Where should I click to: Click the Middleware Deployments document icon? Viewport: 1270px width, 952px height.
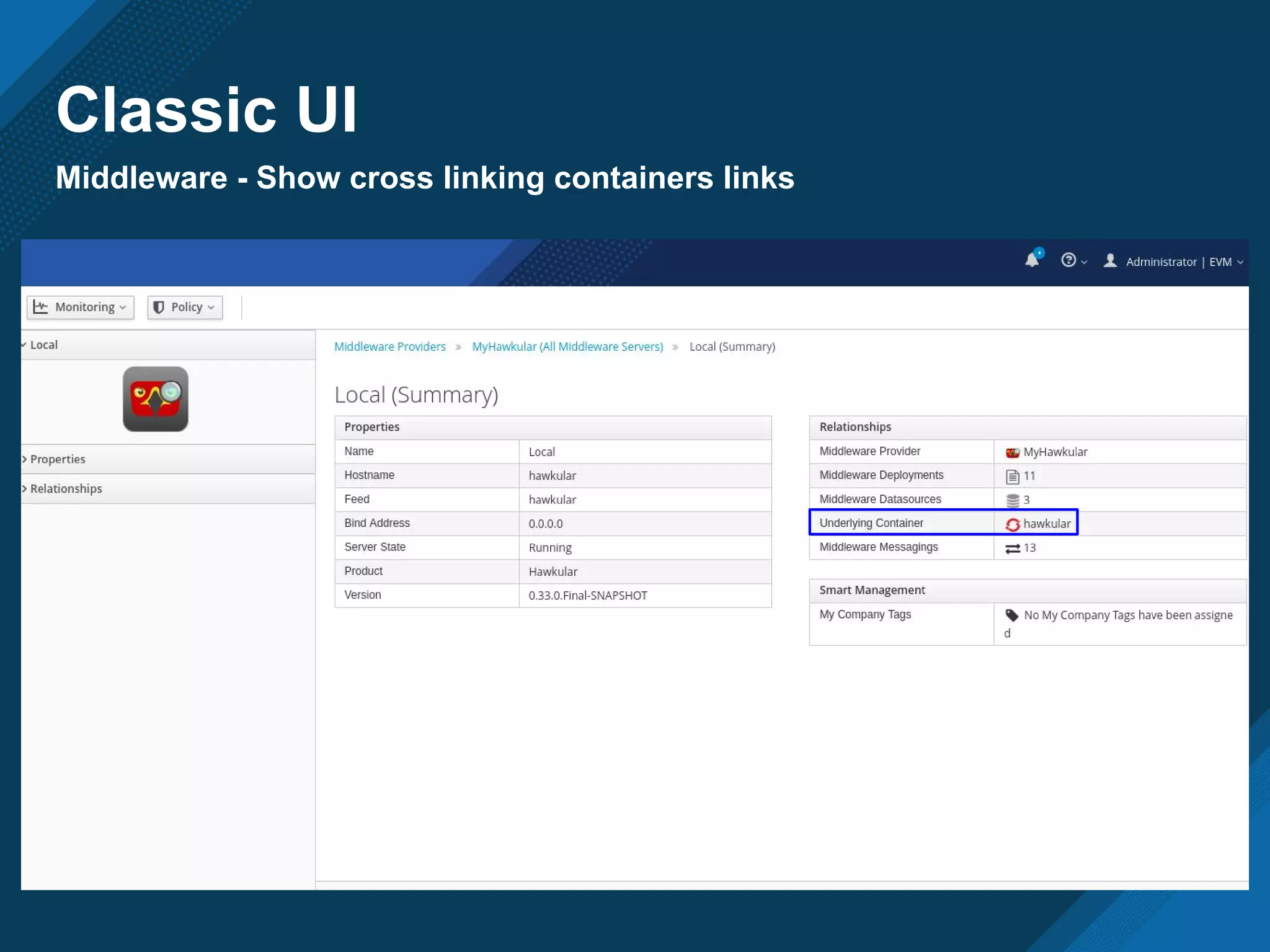click(x=1013, y=476)
